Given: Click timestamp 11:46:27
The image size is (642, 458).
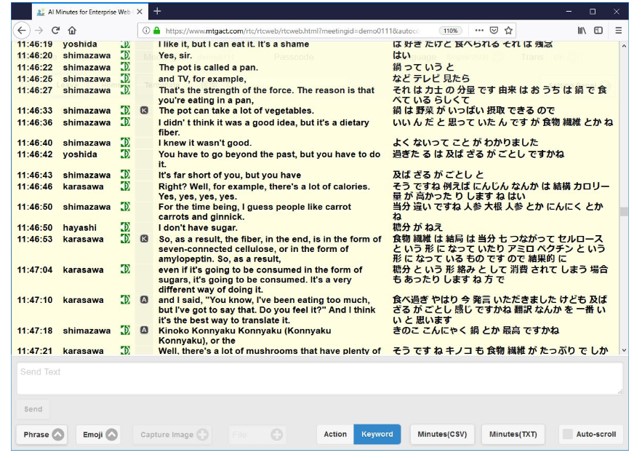Looking at the screenshot, I should pos(35,90).
